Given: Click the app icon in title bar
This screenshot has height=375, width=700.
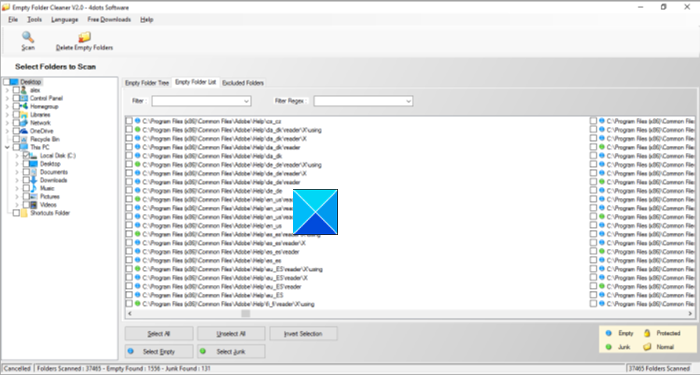Looking at the screenshot, I should [6, 7].
